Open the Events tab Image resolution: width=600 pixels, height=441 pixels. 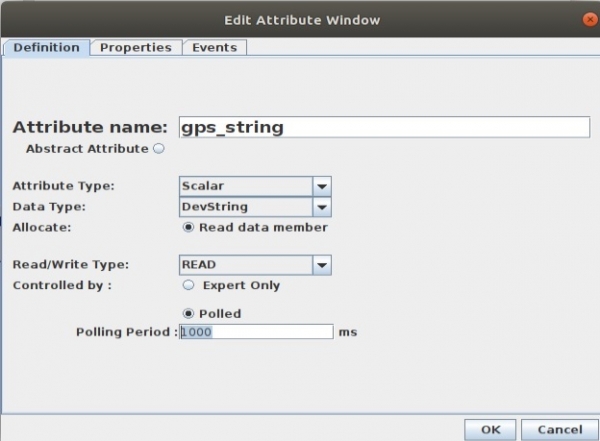click(x=214, y=47)
